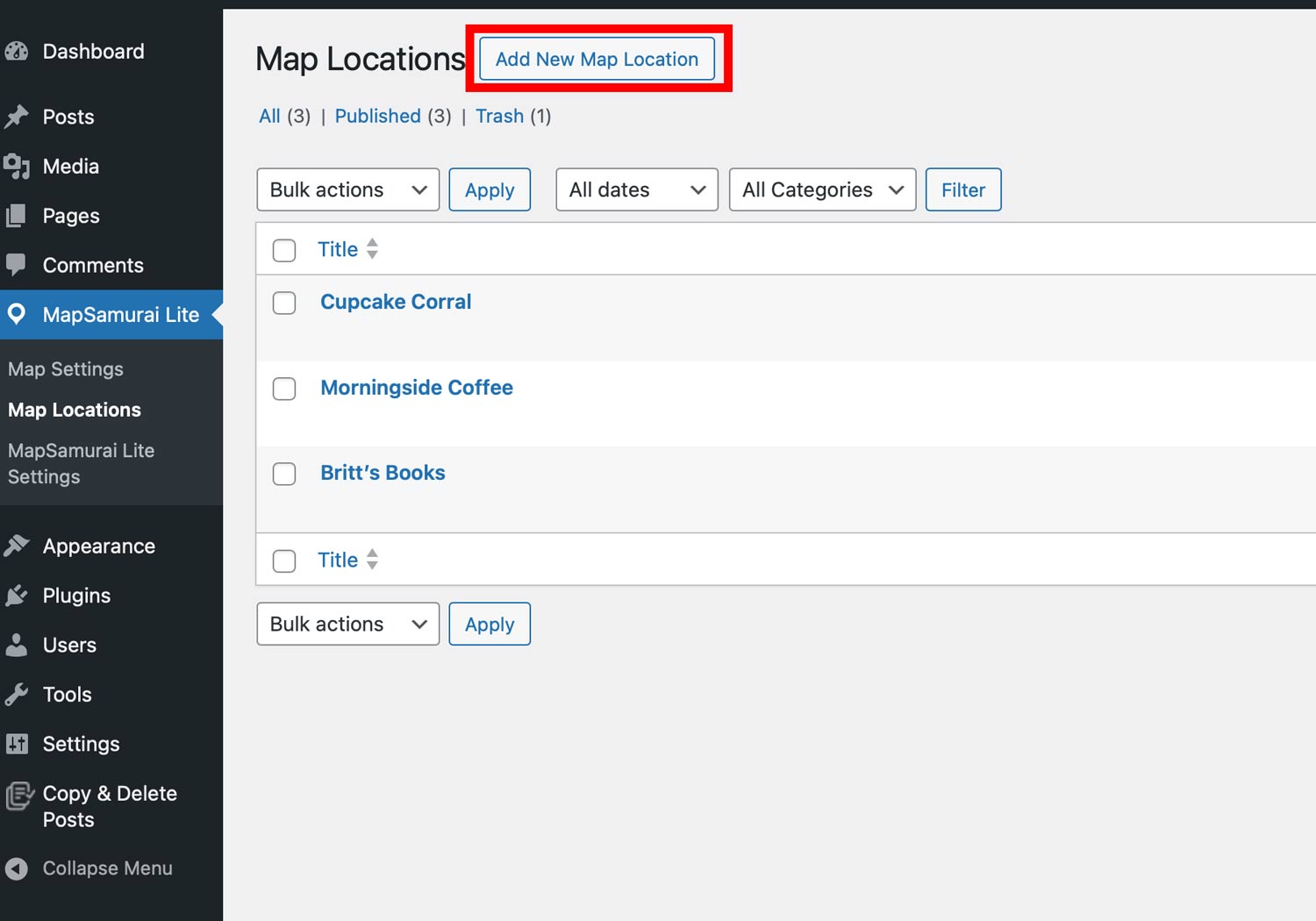
Task: Click the Users person icon
Action: click(x=16, y=645)
